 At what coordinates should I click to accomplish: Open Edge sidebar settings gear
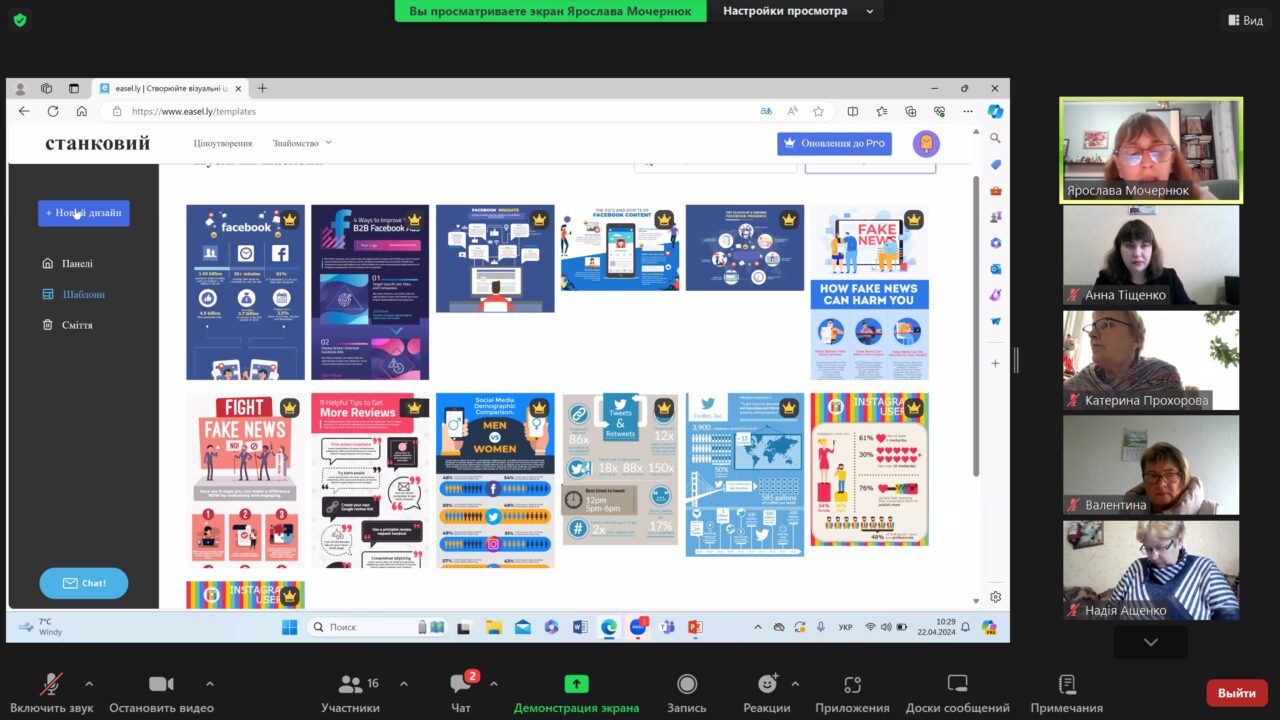click(x=995, y=597)
